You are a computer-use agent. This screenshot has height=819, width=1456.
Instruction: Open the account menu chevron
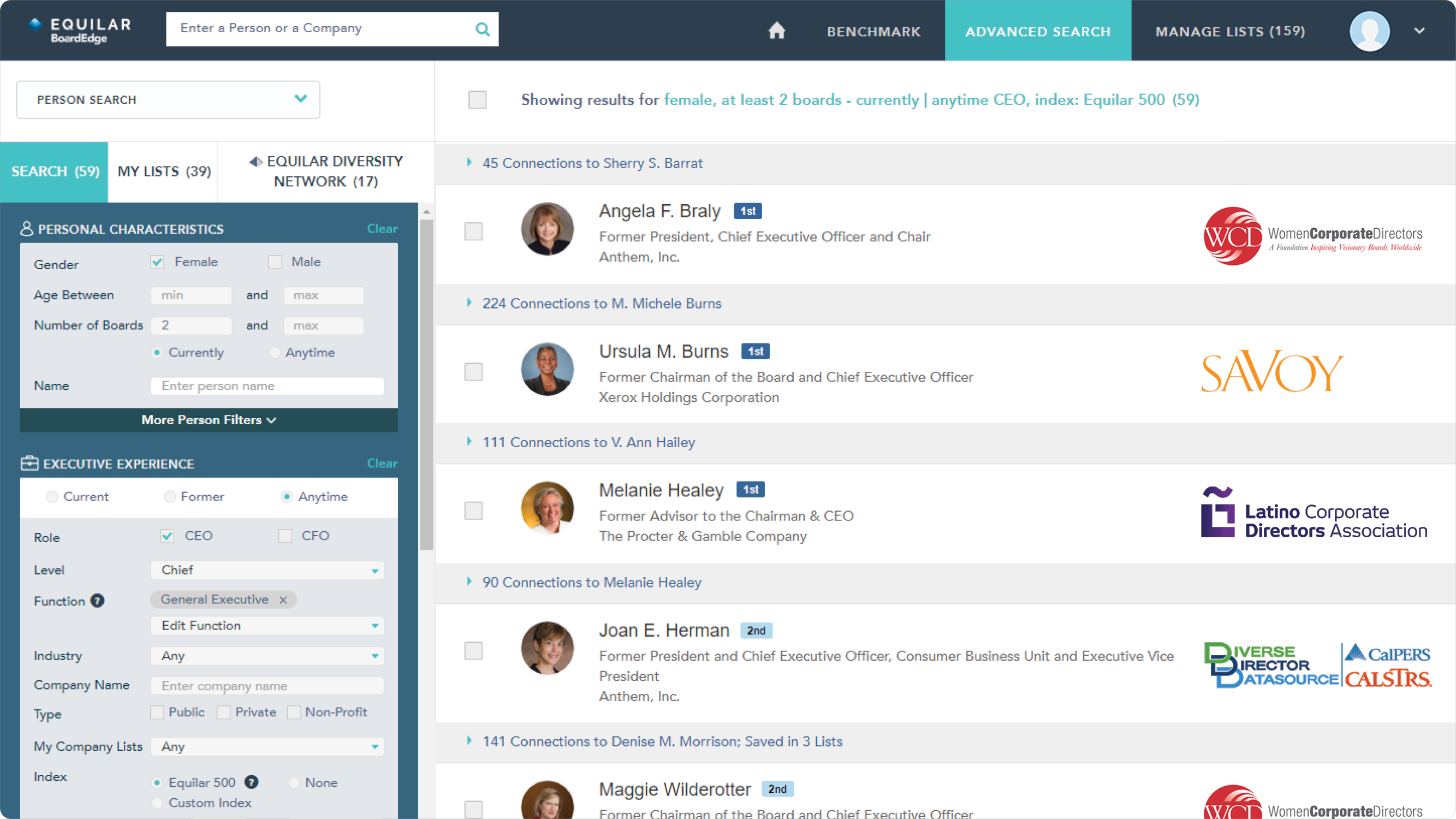point(1419,31)
